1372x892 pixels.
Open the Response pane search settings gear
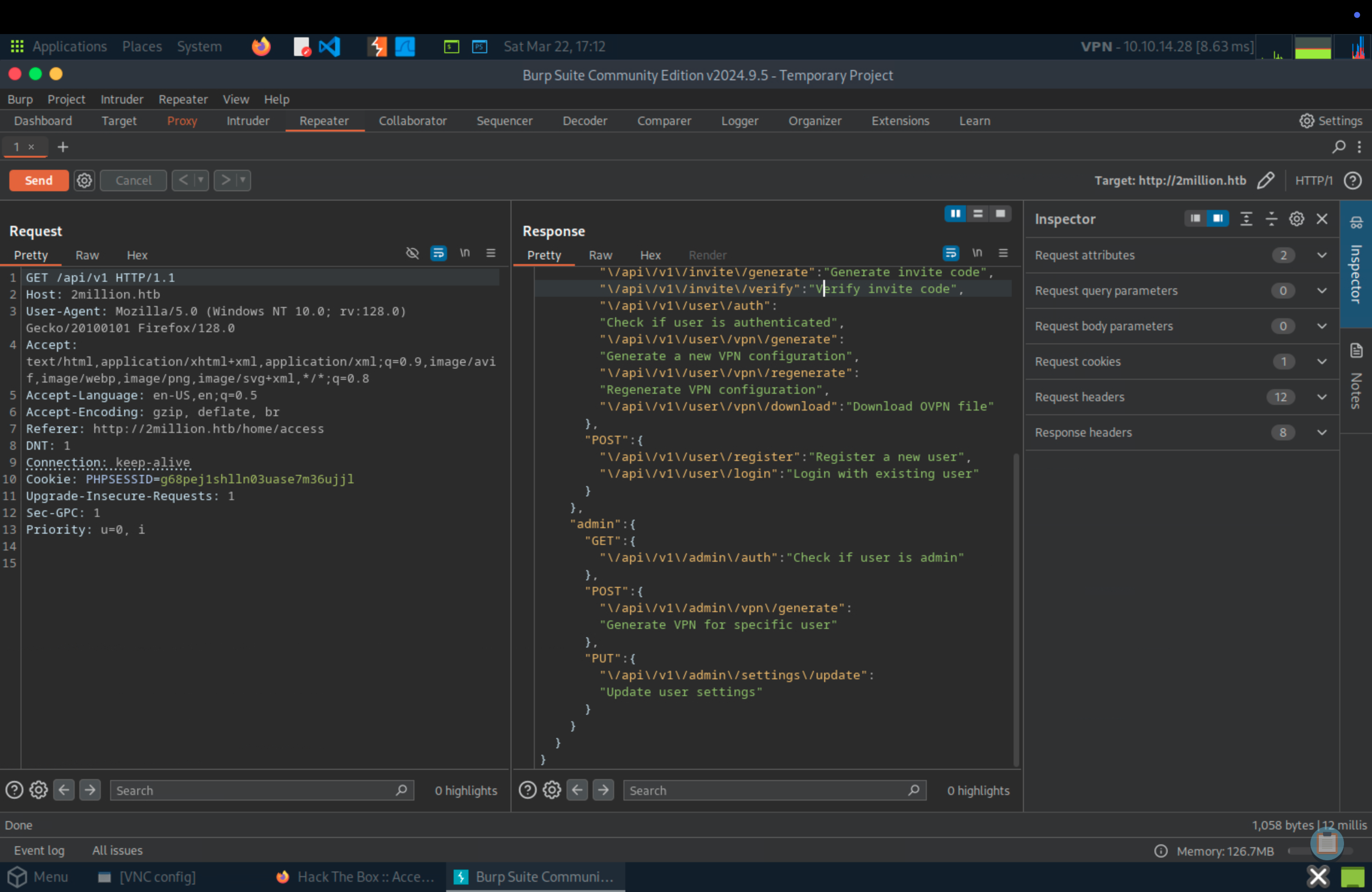pyautogui.click(x=552, y=790)
